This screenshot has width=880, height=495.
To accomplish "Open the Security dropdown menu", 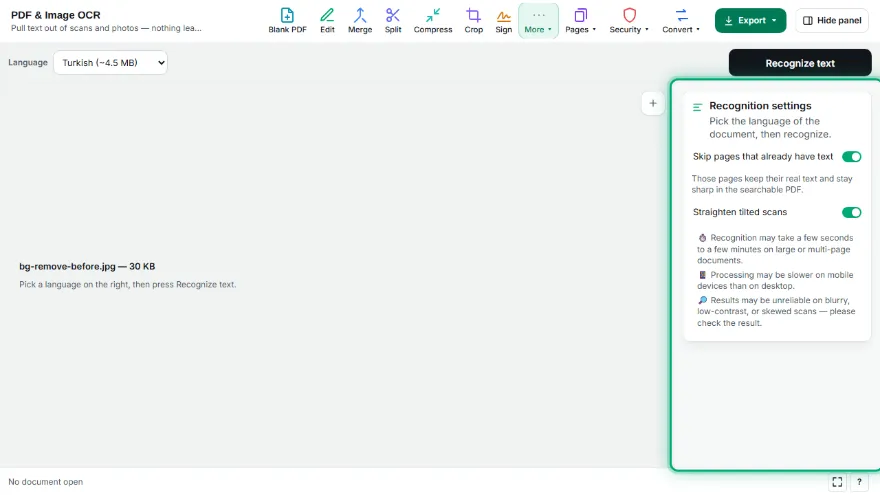I will [629, 21].
